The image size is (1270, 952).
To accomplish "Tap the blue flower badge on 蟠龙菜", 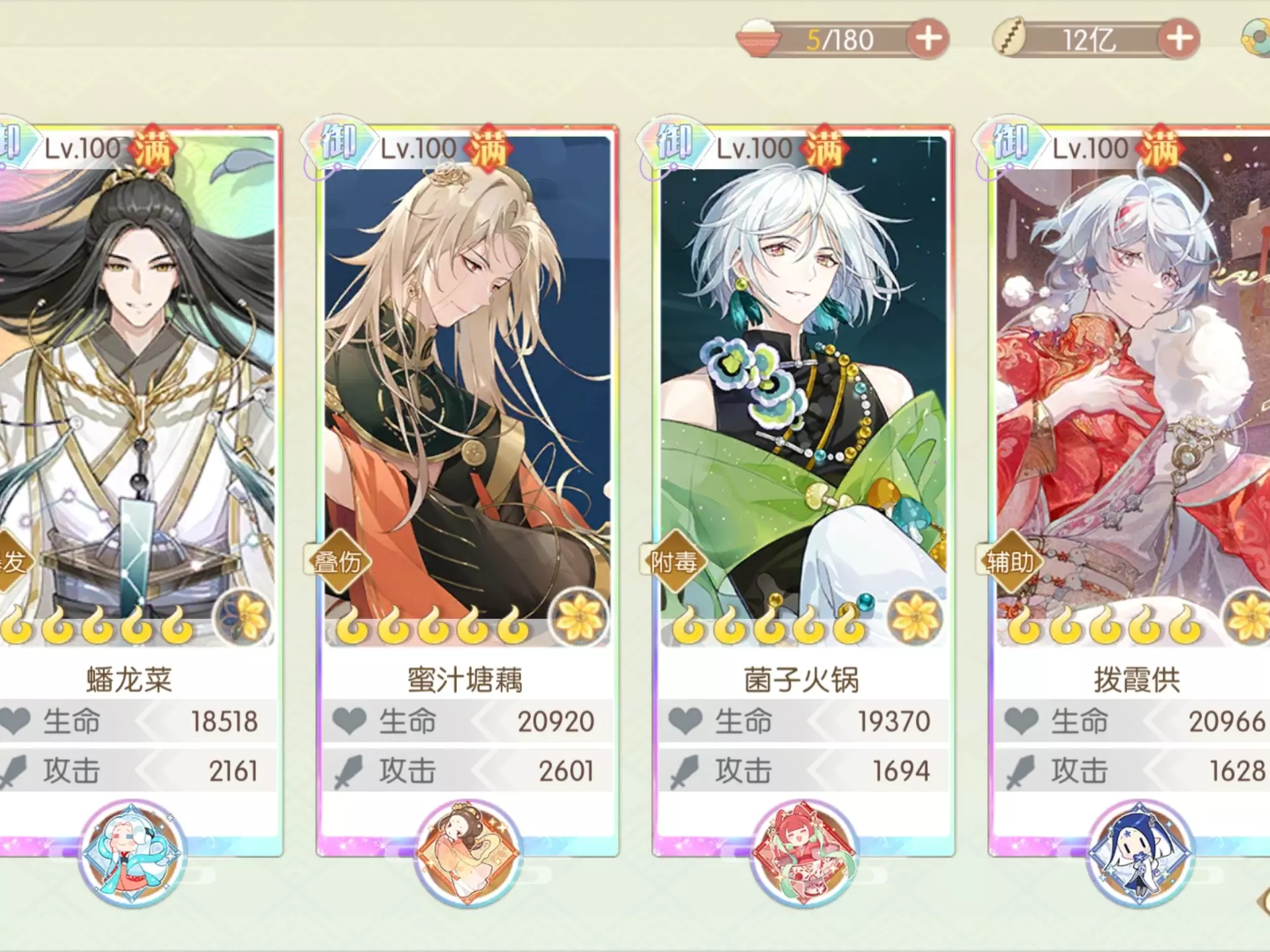I will tap(243, 618).
